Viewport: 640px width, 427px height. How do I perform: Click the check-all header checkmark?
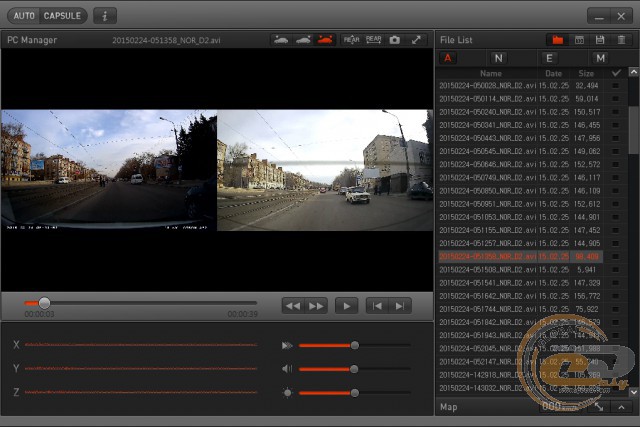tap(616, 73)
